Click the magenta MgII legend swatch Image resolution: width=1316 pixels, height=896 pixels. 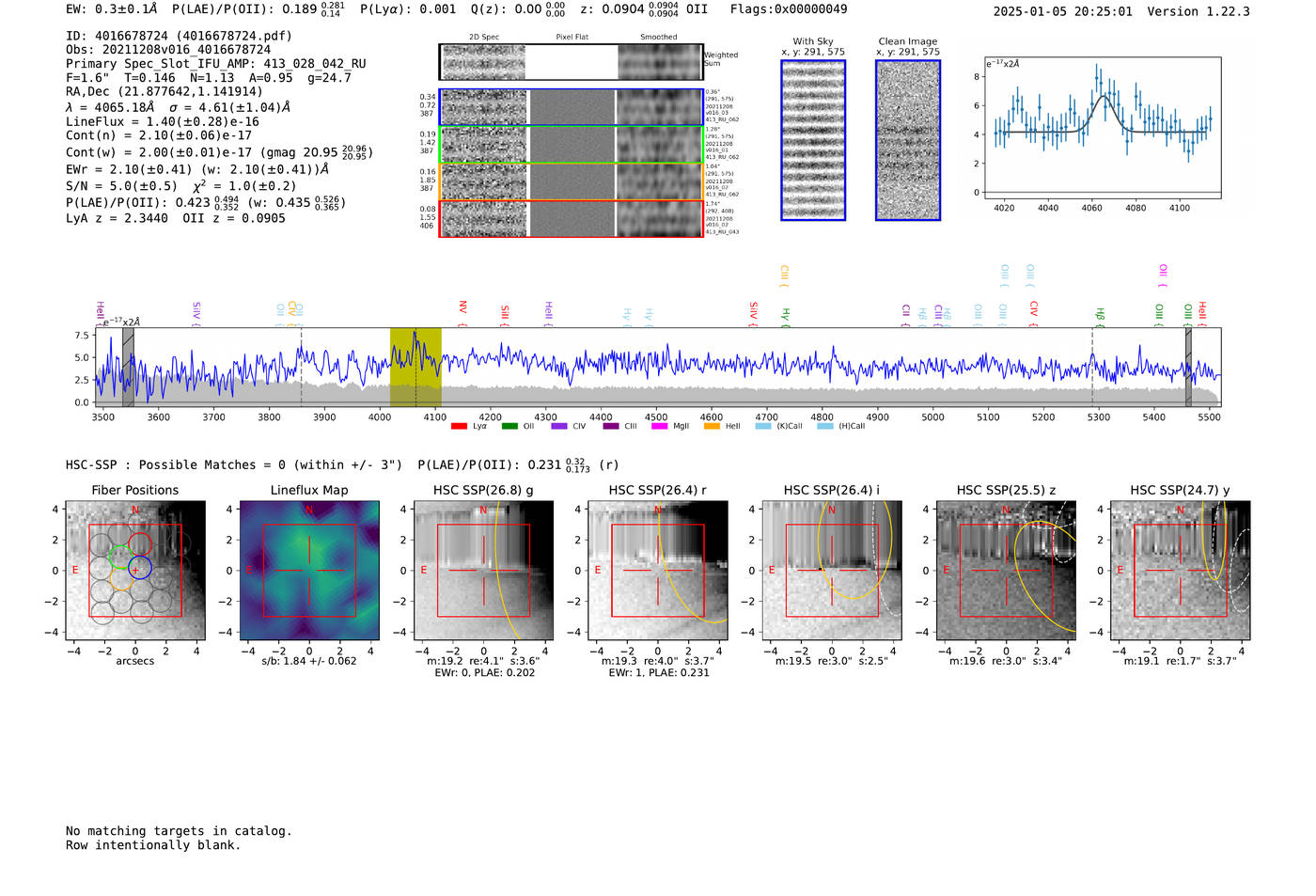pyautogui.click(x=659, y=426)
